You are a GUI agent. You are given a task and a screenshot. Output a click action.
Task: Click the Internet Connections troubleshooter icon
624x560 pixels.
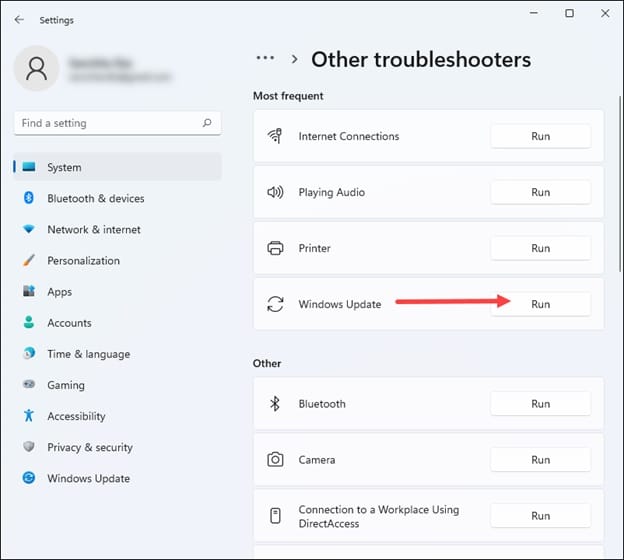click(x=275, y=136)
